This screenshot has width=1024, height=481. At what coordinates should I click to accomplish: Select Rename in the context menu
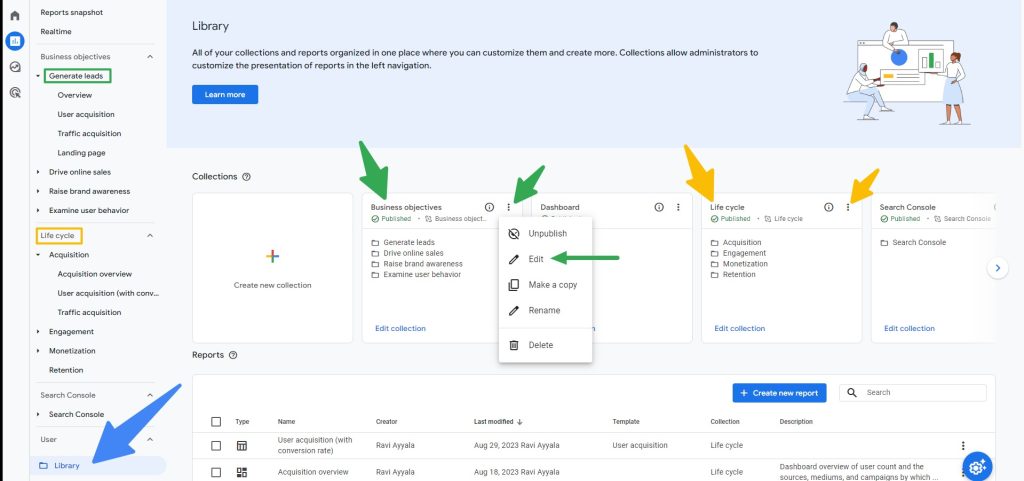(545, 310)
